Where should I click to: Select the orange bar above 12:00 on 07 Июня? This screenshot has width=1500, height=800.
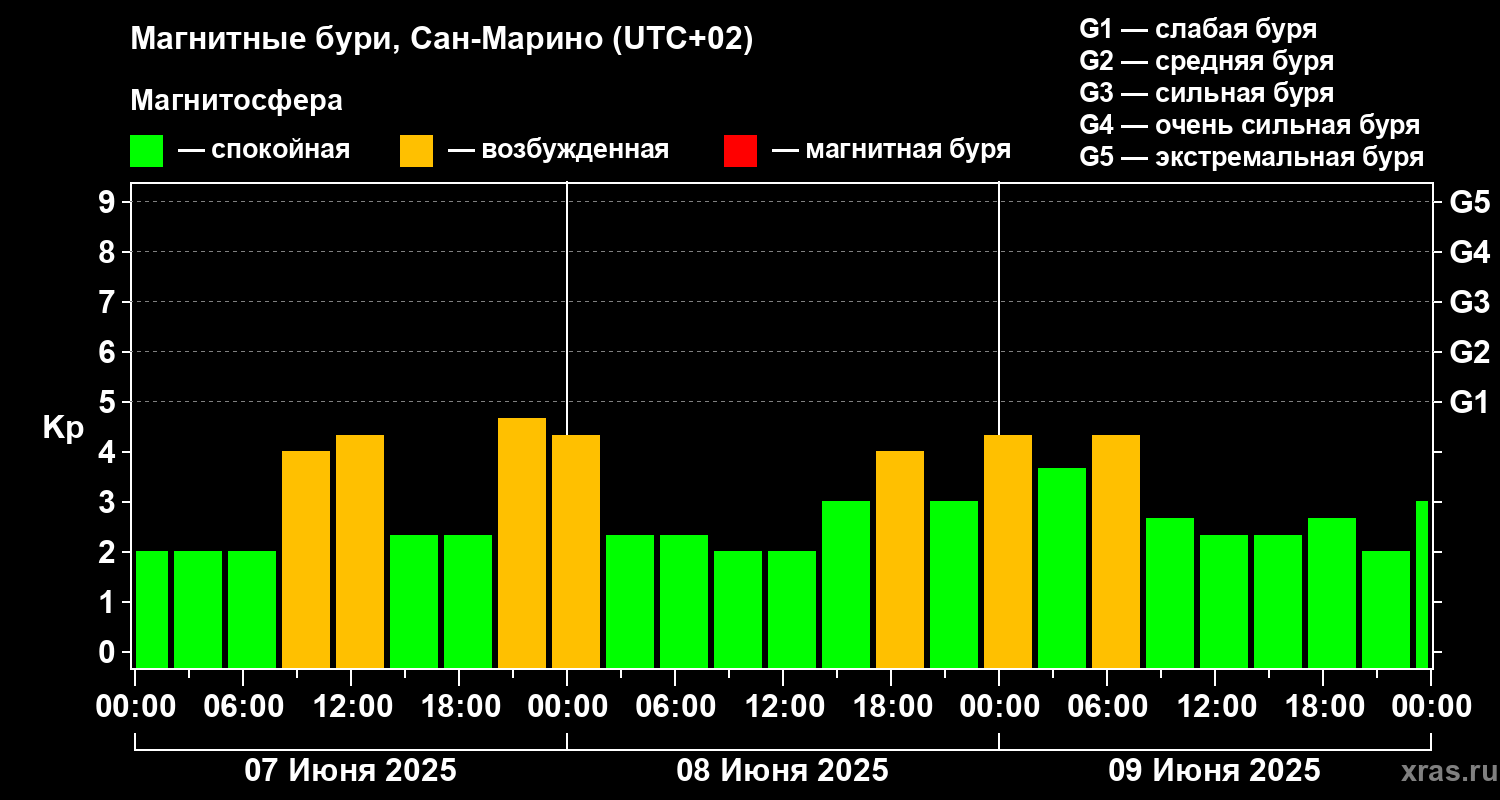[x=360, y=551]
